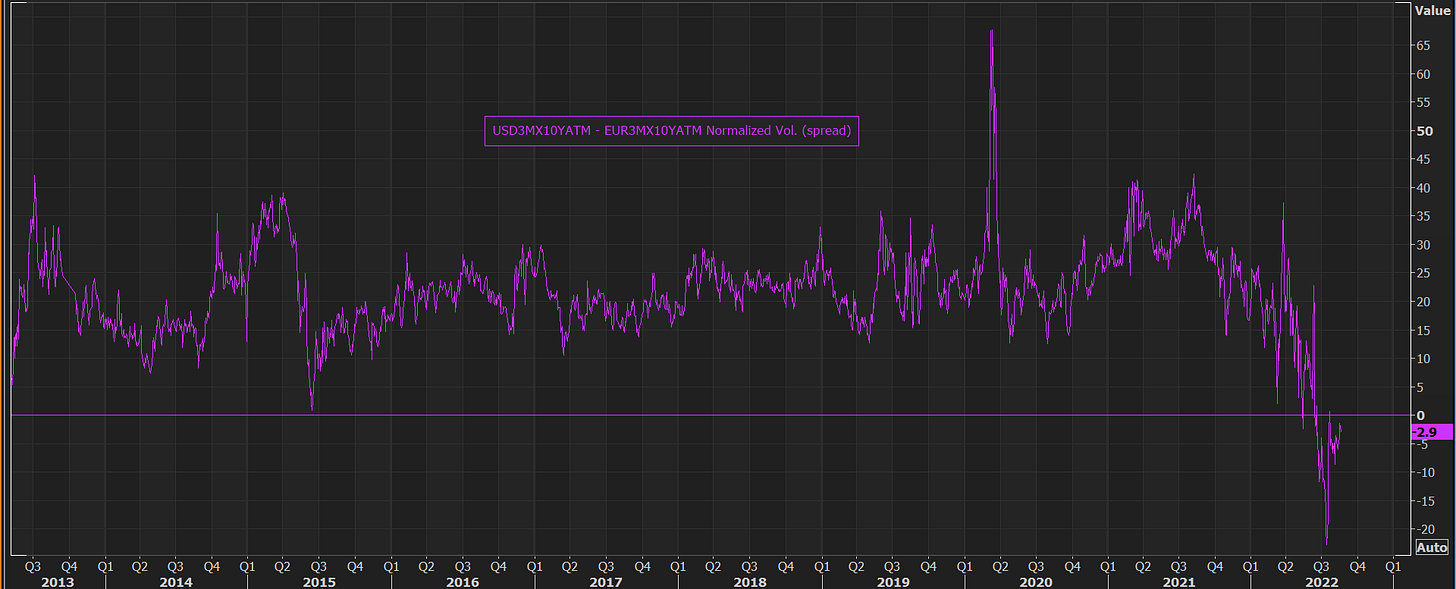Click the 30 tick on value axis
This screenshot has height=589, width=1456.
click(x=1421, y=245)
